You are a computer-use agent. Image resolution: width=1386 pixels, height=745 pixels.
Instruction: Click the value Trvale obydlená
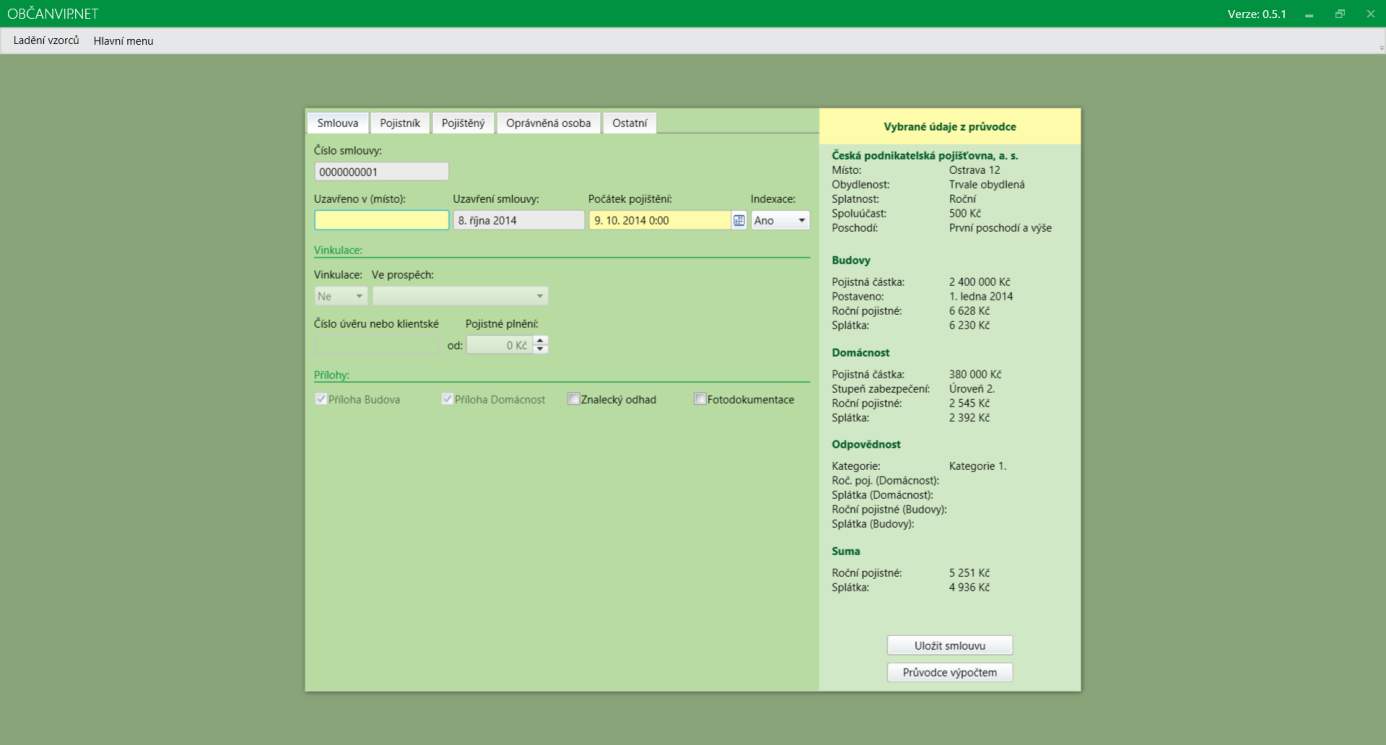tap(987, 184)
